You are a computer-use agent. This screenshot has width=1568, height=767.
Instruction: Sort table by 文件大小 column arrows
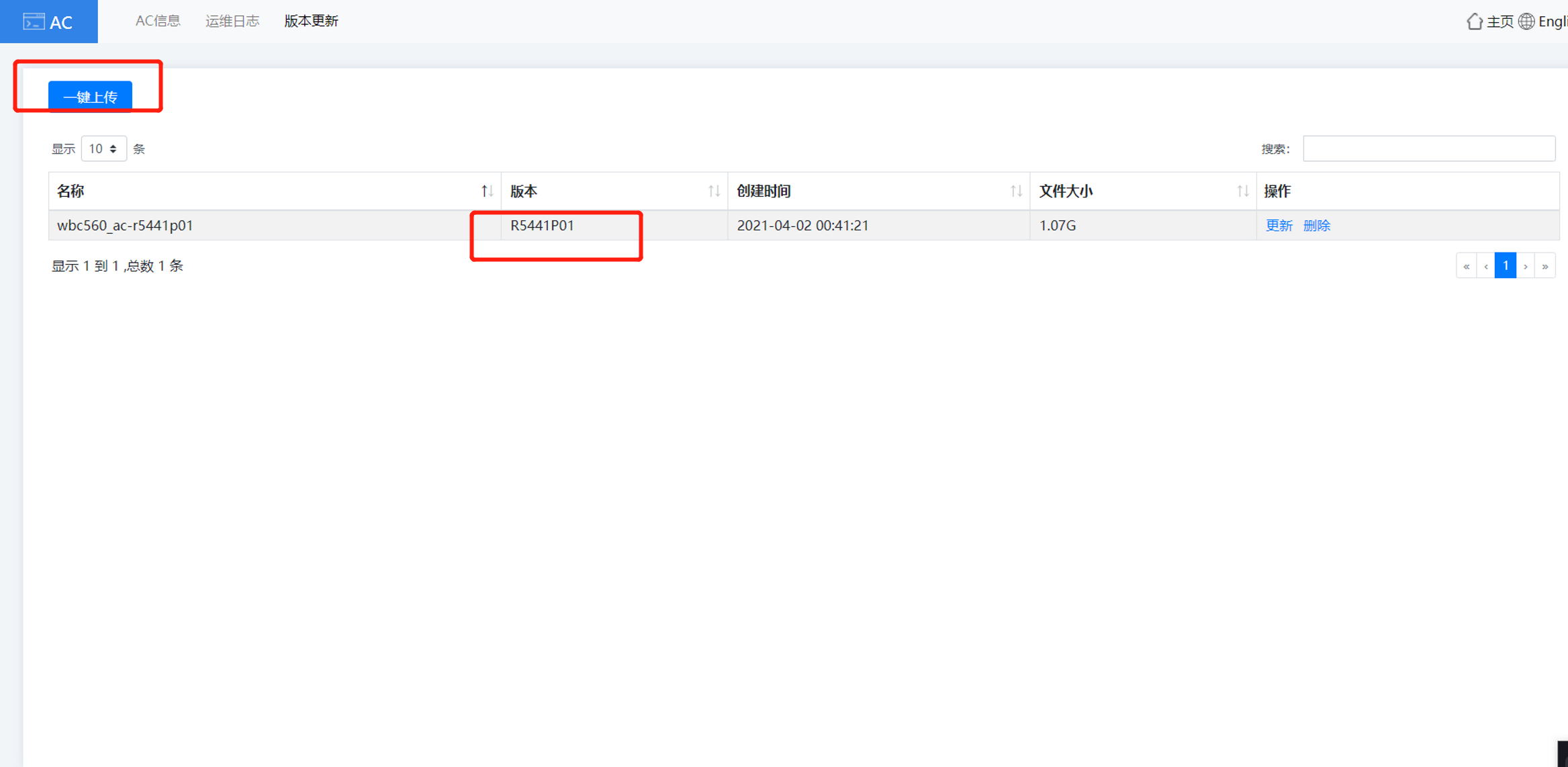tap(1242, 191)
